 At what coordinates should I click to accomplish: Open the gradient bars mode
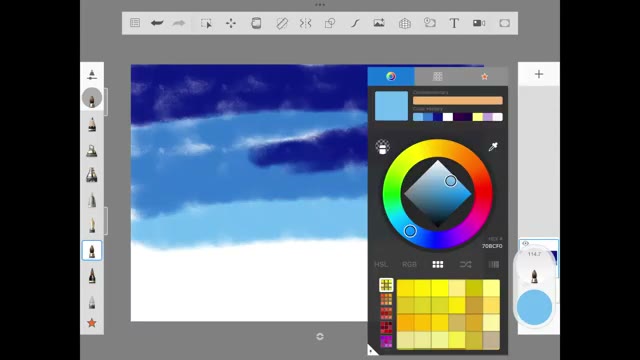(x=493, y=264)
